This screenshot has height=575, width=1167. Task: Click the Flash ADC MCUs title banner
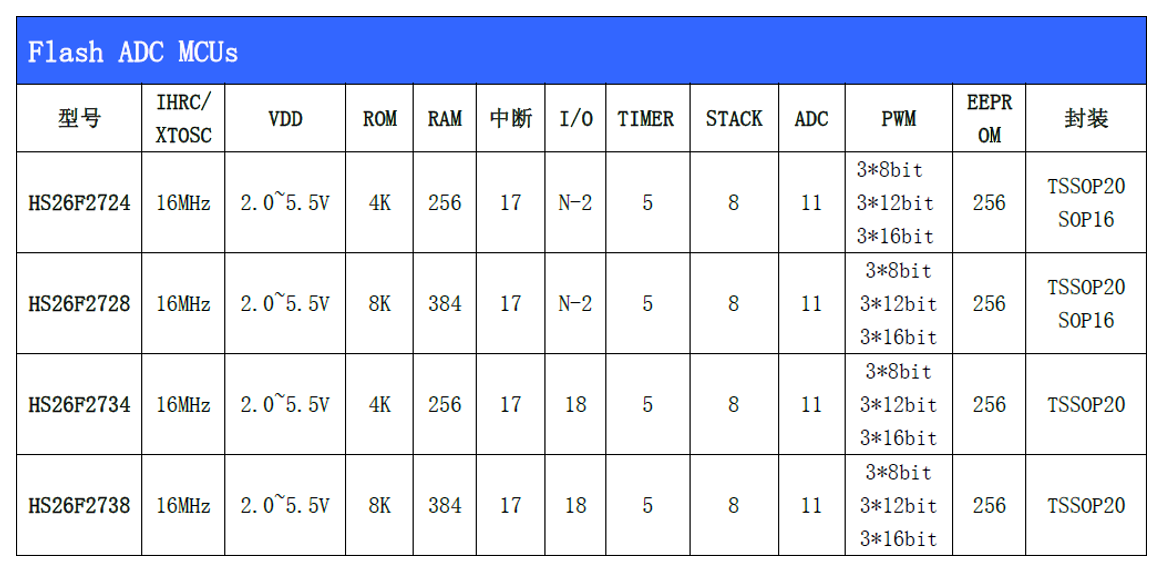coord(132,52)
